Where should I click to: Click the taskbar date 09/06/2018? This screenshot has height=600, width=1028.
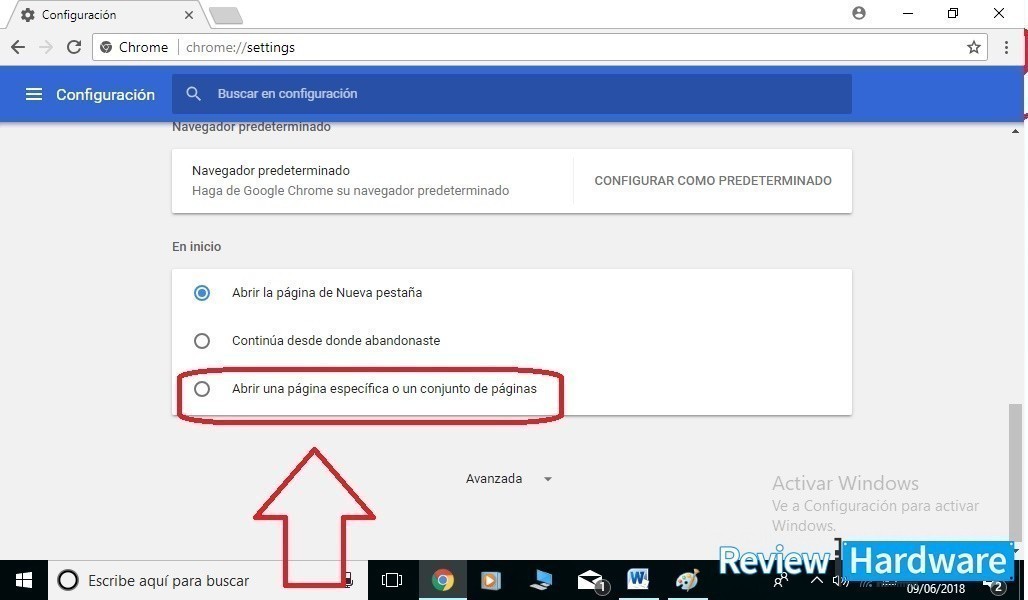(x=936, y=589)
